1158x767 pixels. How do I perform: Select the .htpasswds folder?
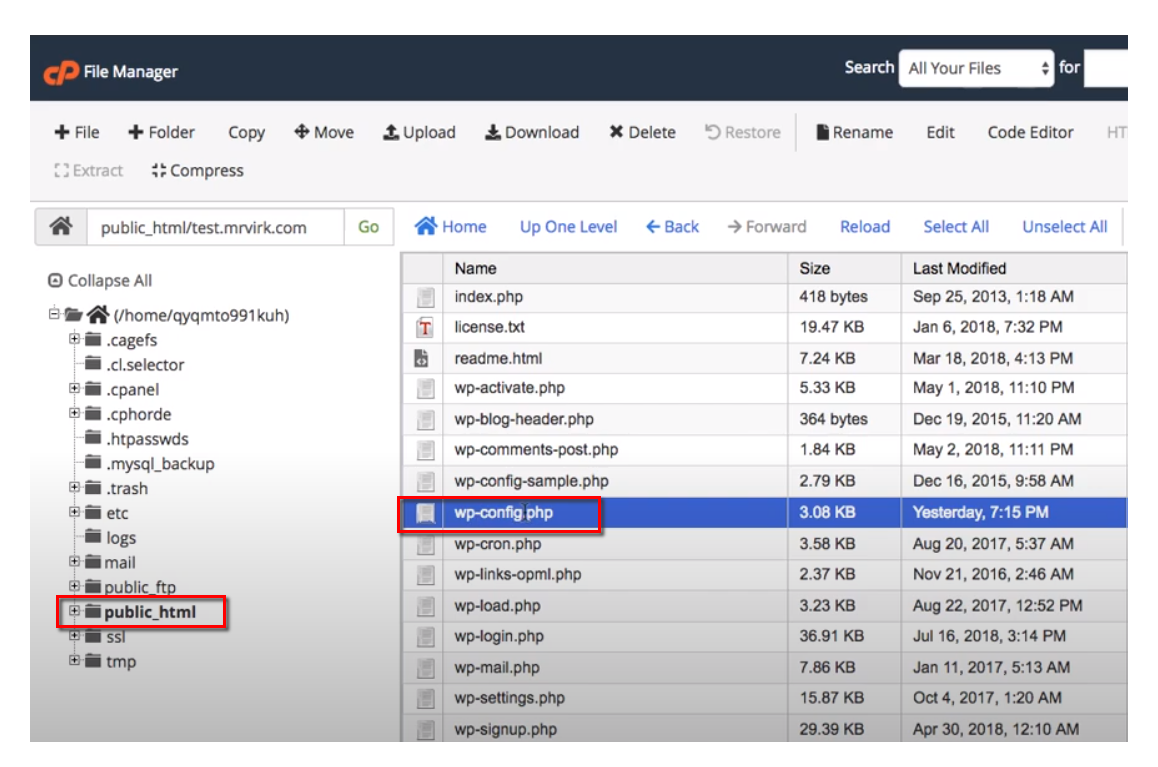point(137,438)
